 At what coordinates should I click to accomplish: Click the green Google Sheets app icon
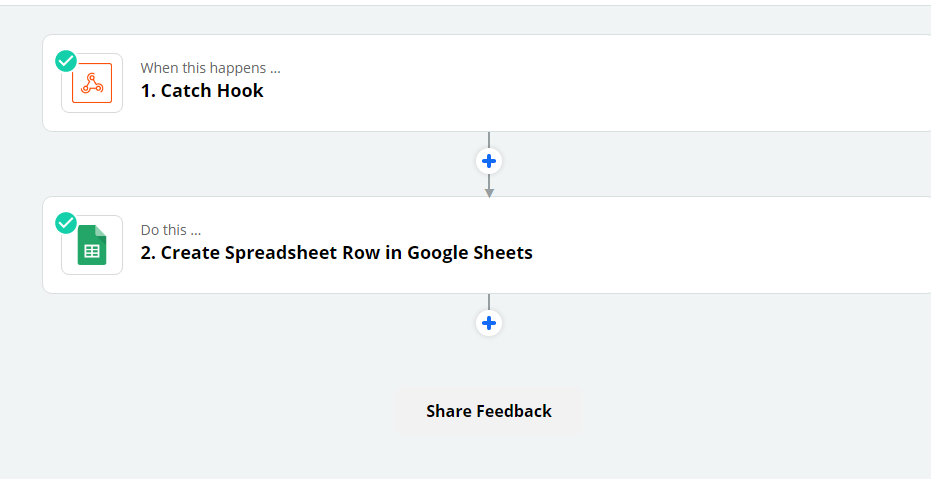pos(92,245)
